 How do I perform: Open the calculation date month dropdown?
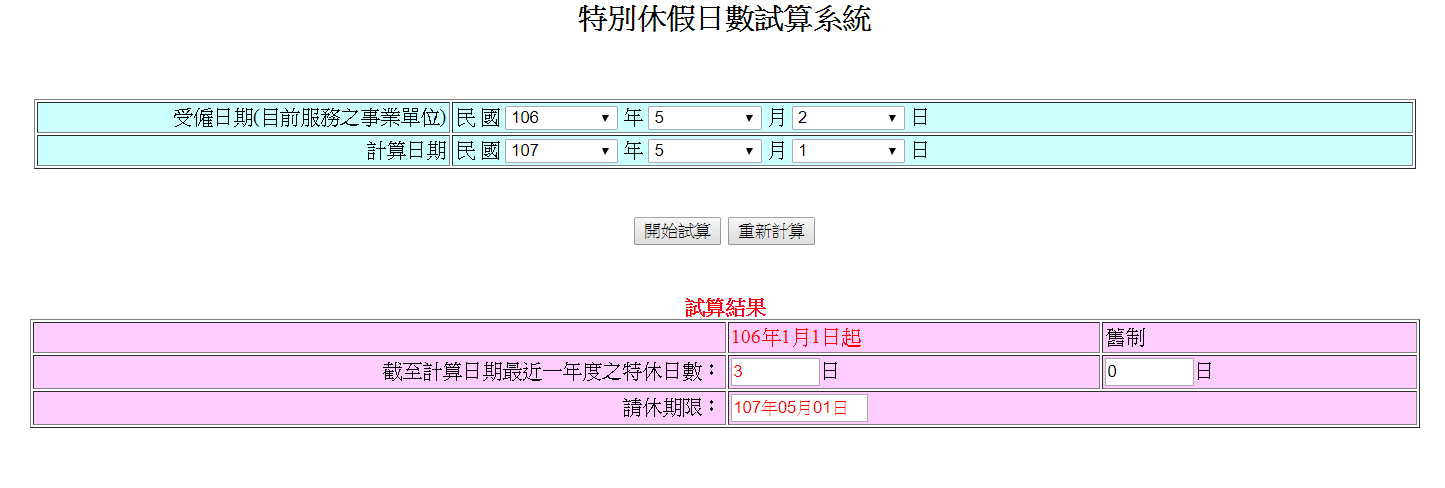pos(705,151)
